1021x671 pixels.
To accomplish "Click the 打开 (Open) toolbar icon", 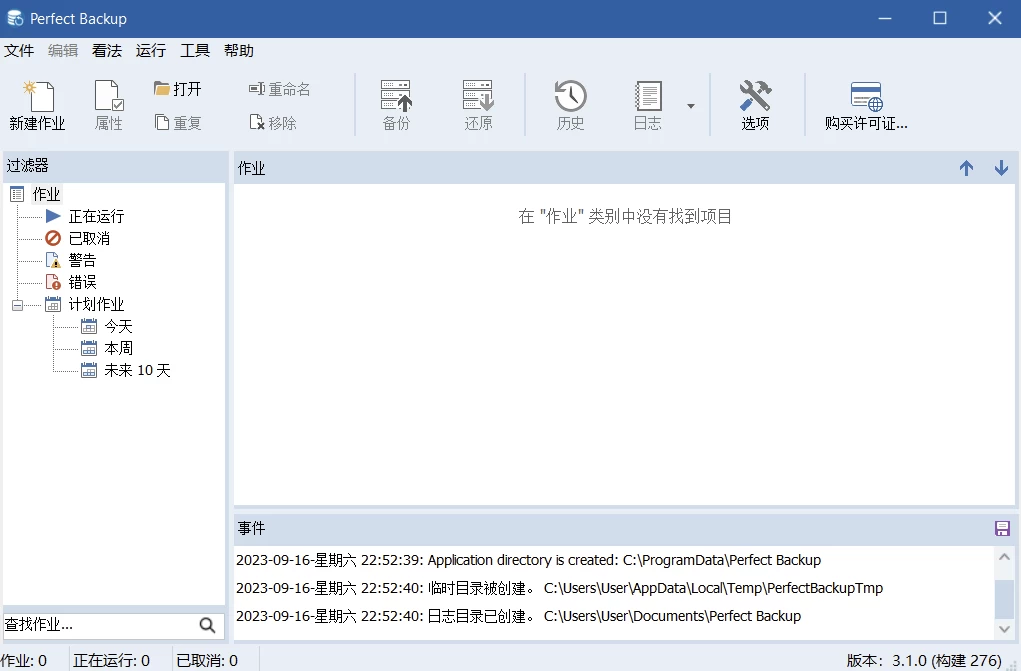I will pos(176,88).
